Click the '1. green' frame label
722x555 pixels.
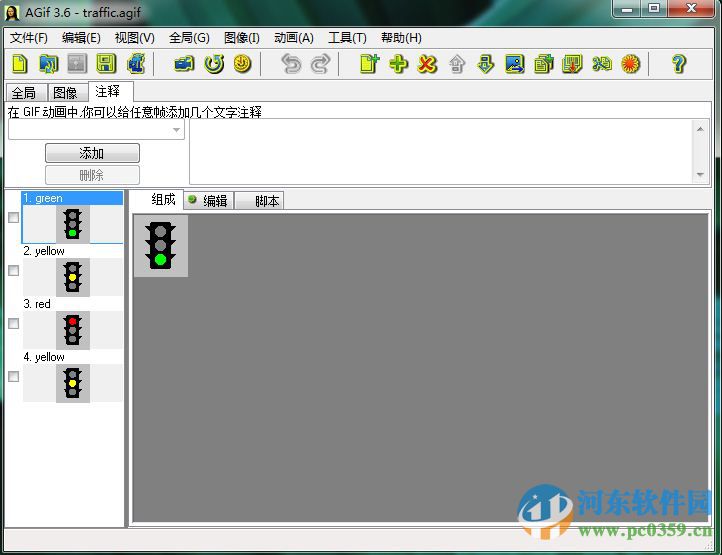[x=43, y=198]
